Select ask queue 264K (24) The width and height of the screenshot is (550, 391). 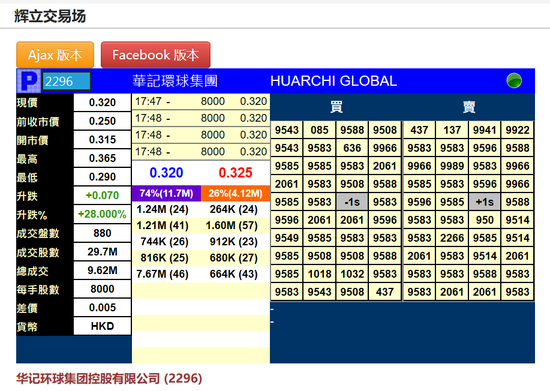click(x=234, y=209)
